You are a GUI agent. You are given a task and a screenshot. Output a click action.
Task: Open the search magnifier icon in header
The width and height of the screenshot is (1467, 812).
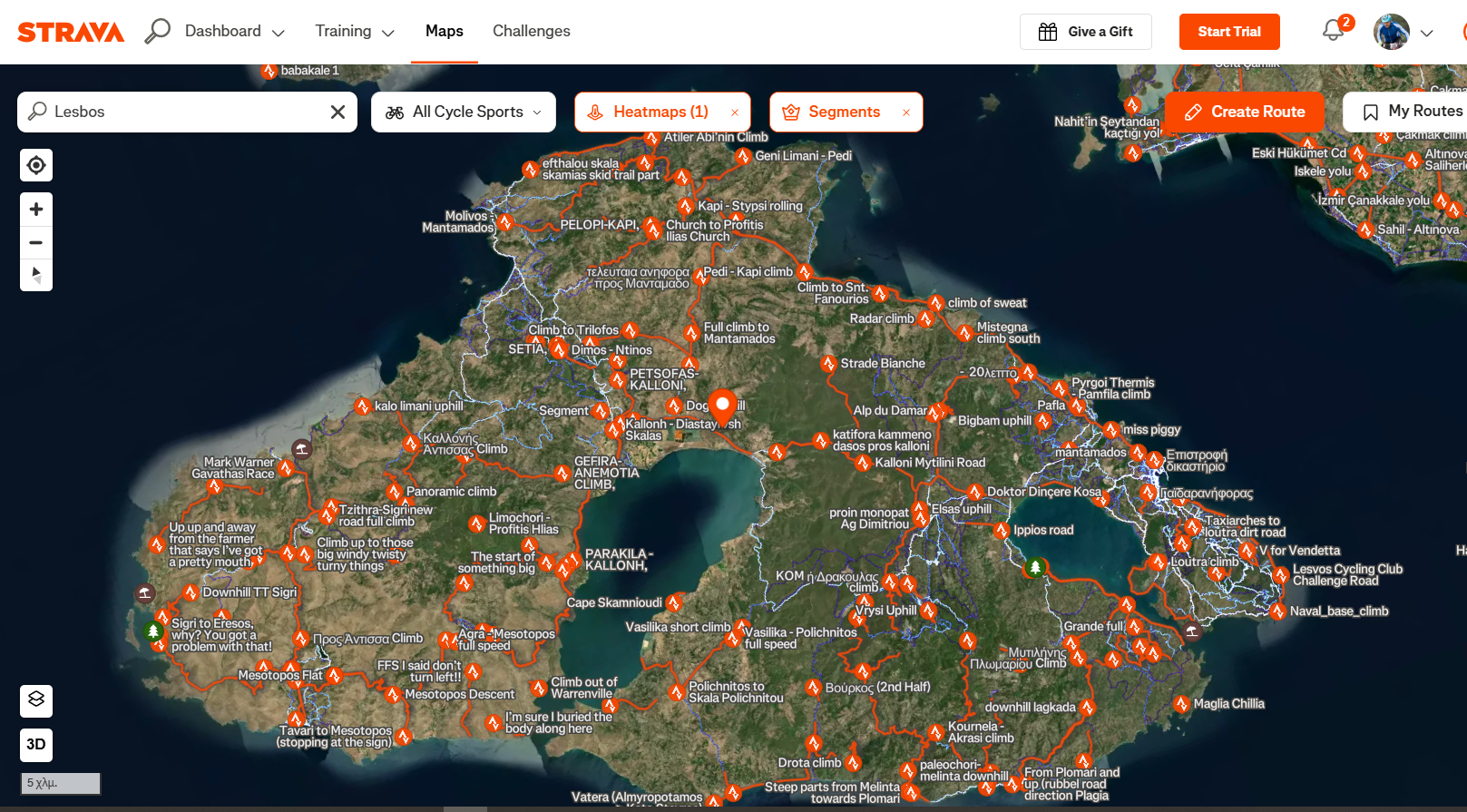tap(157, 31)
